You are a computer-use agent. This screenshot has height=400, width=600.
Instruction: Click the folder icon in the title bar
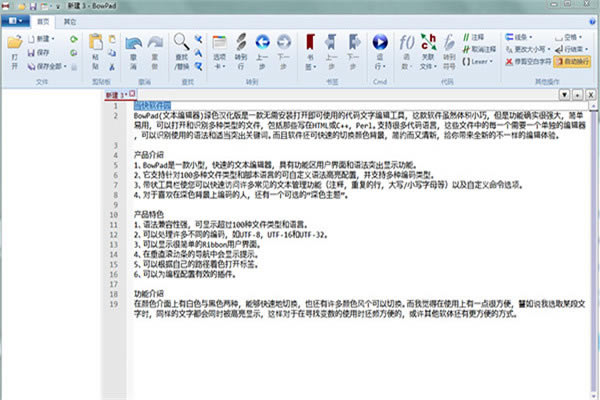pos(22,6)
